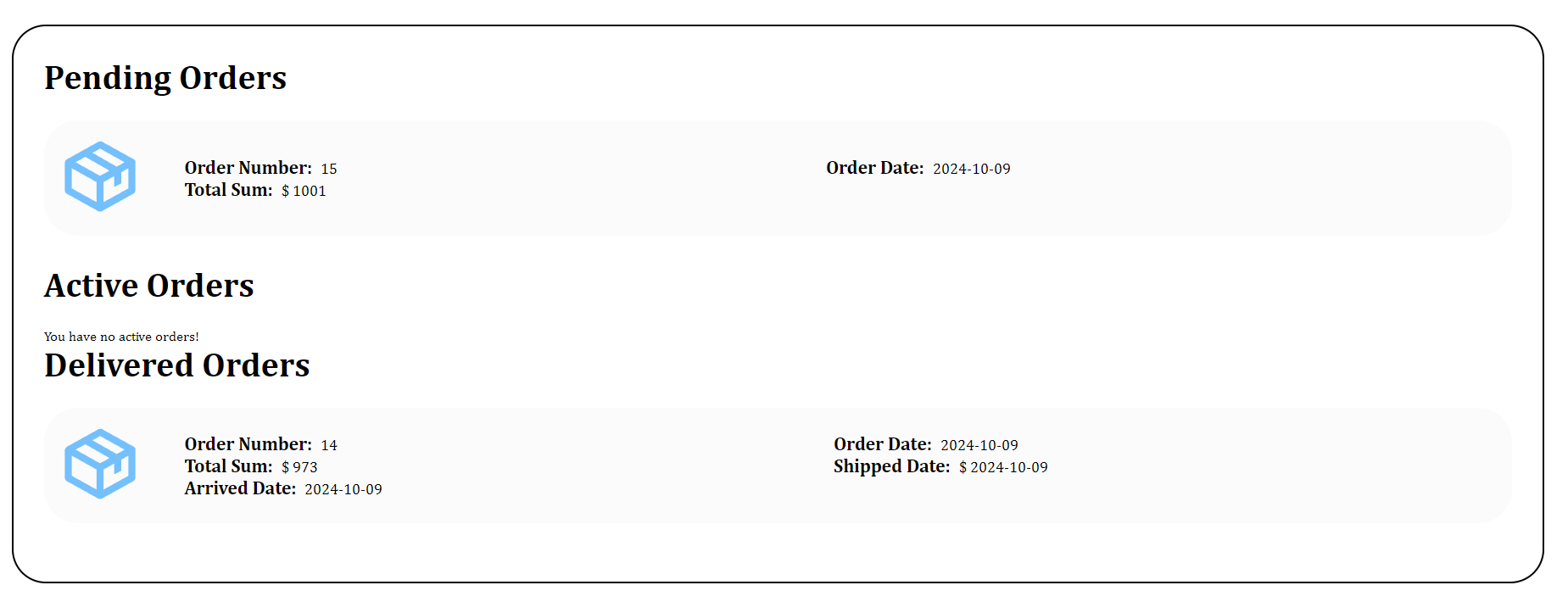The width and height of the screenshot is (1568, 613).
Task: Click the Order Number label for order 15
Action: coord(248,168)
